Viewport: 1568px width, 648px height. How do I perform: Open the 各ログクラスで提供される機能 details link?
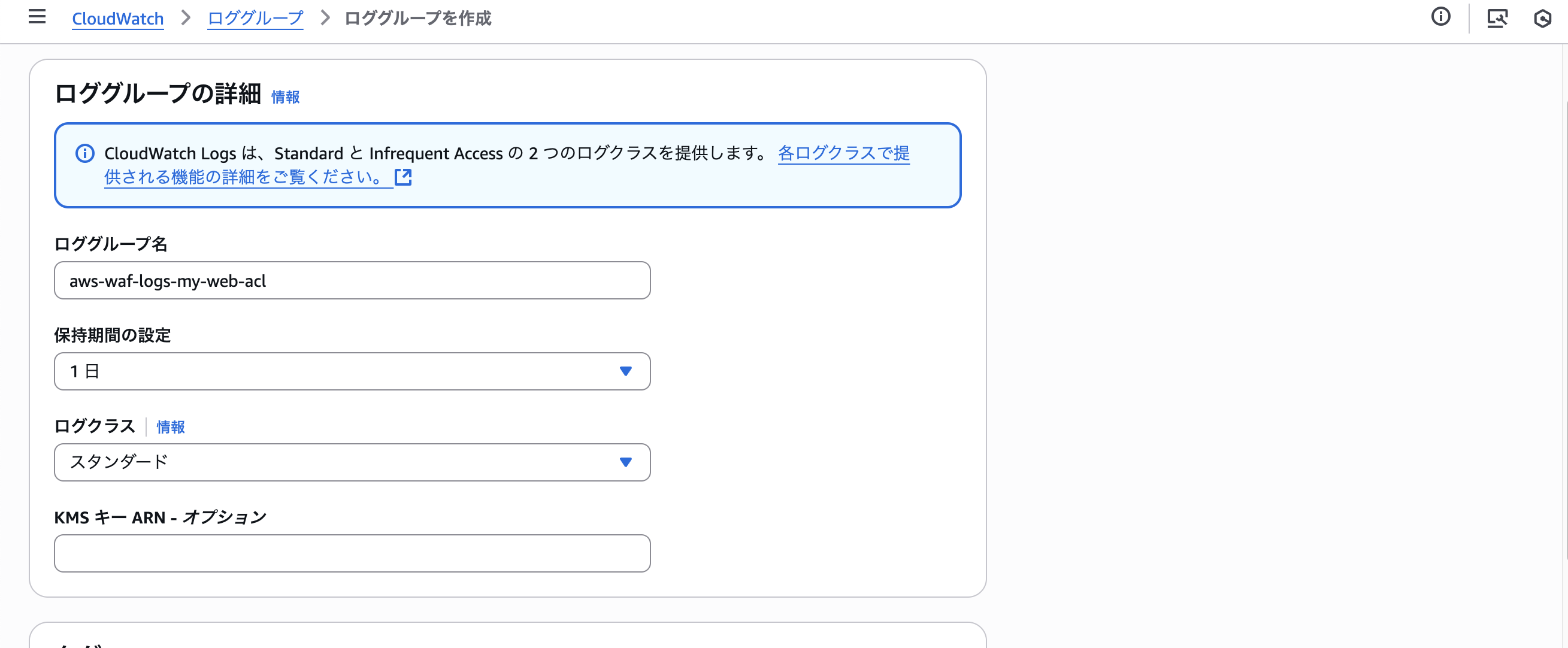point(843,153)
